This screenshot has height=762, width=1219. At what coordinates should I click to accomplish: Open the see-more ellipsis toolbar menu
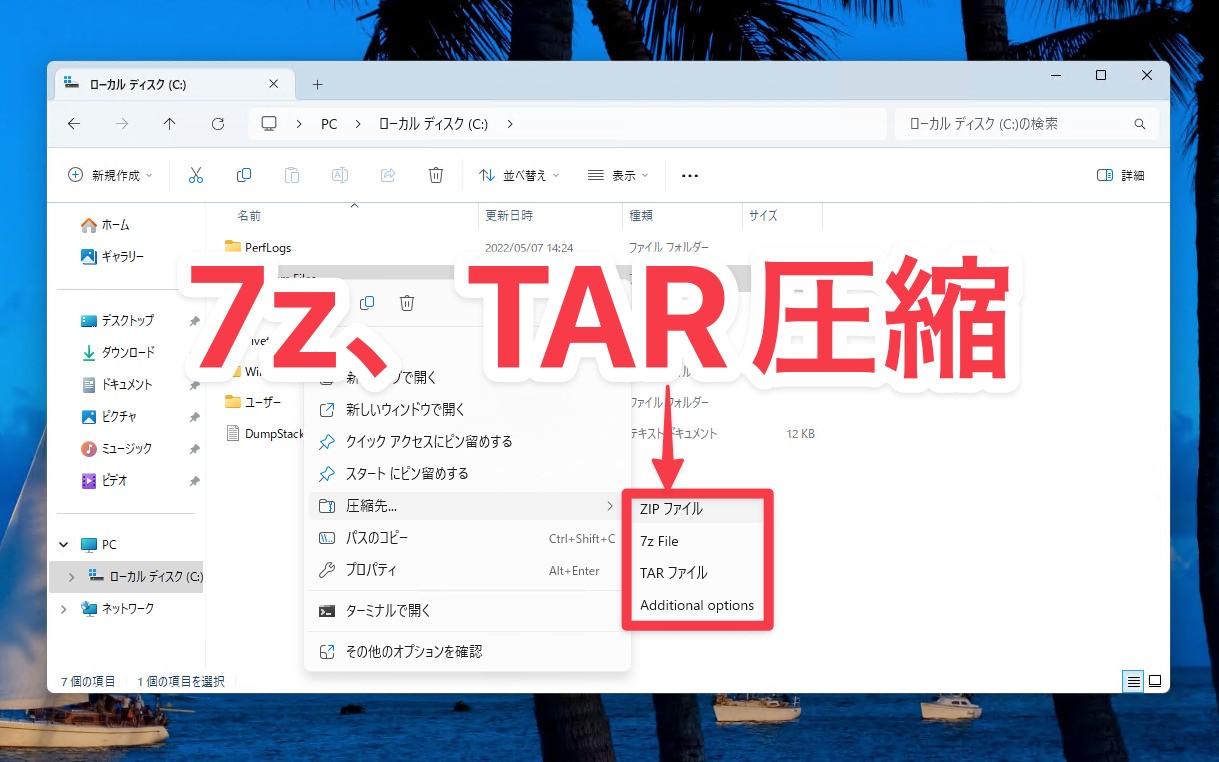pyautogui.click(x=689, y=174)
